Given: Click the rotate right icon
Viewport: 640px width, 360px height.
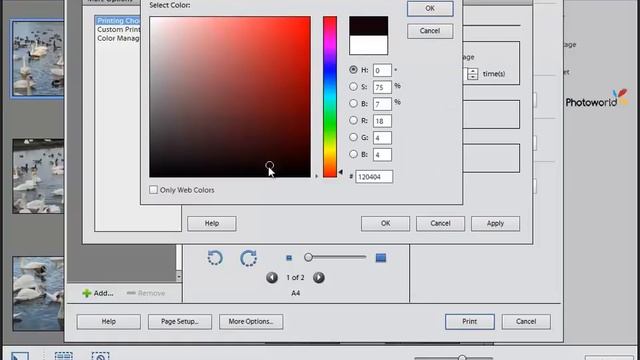Looking at the screenshot, I should (249, 258).
